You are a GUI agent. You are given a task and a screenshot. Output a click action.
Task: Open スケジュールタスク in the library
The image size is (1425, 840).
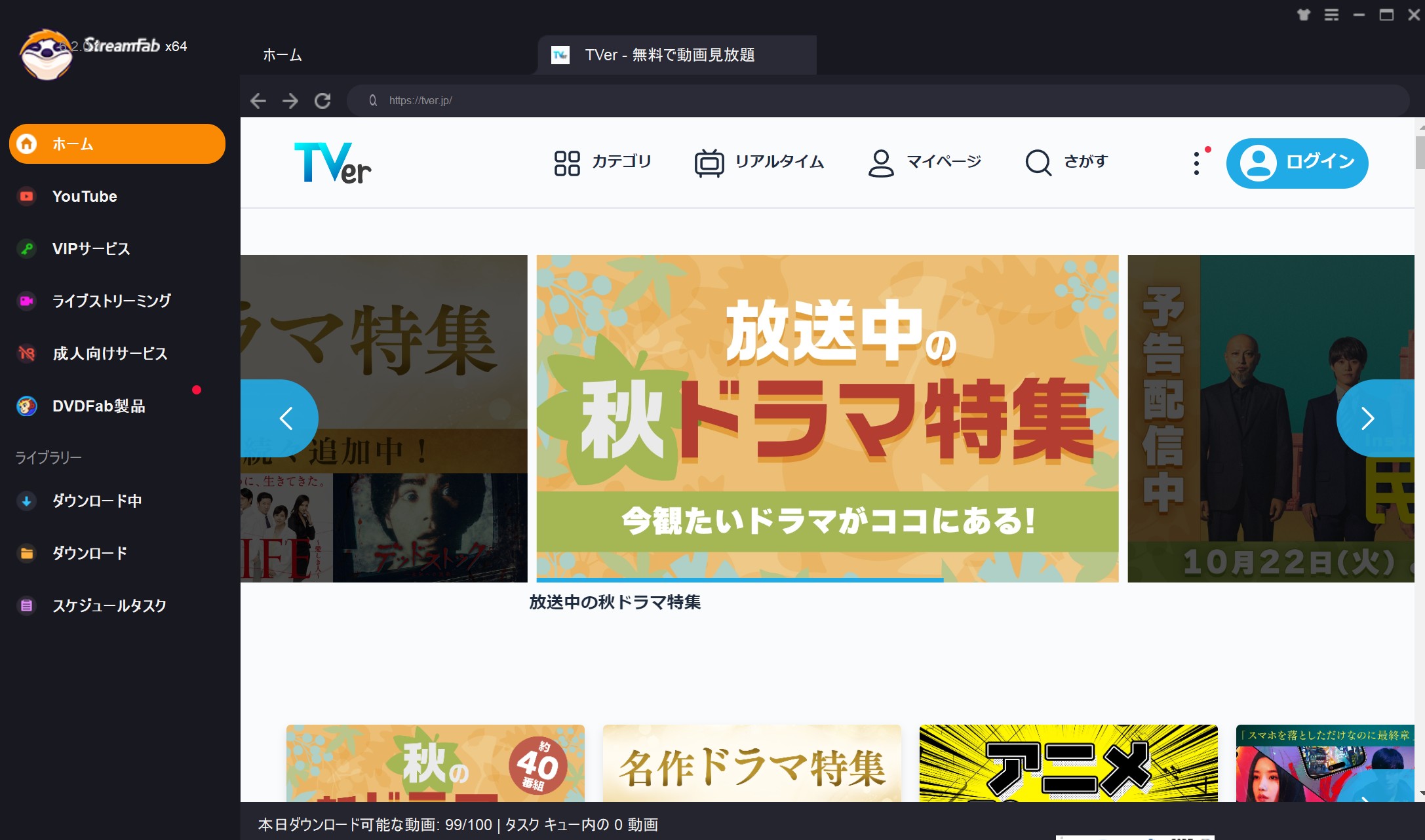tap(117, 605)
